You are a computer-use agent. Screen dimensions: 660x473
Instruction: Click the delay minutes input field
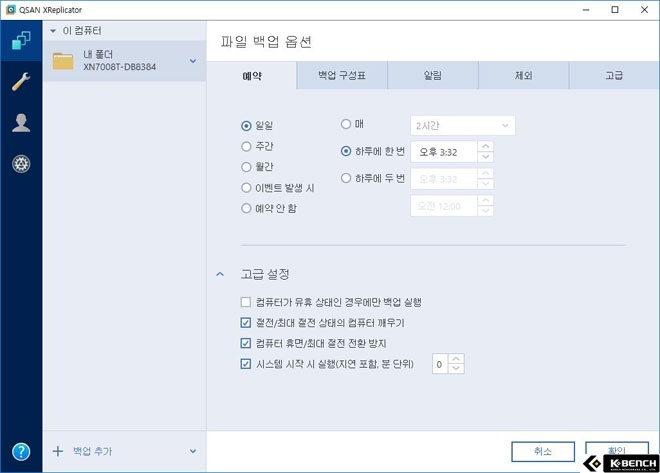tap(440, 364)
